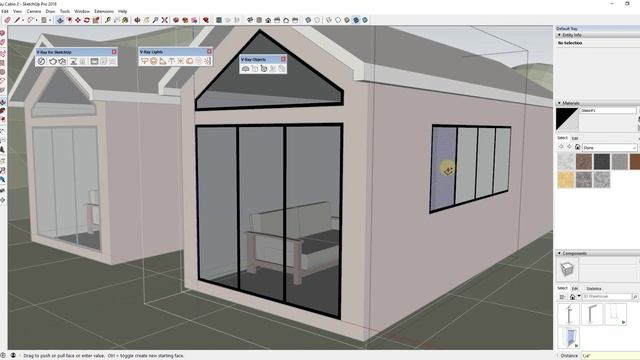Close the V-Ray Lights toolbar
640x360 pixels.
pos(209,51)
